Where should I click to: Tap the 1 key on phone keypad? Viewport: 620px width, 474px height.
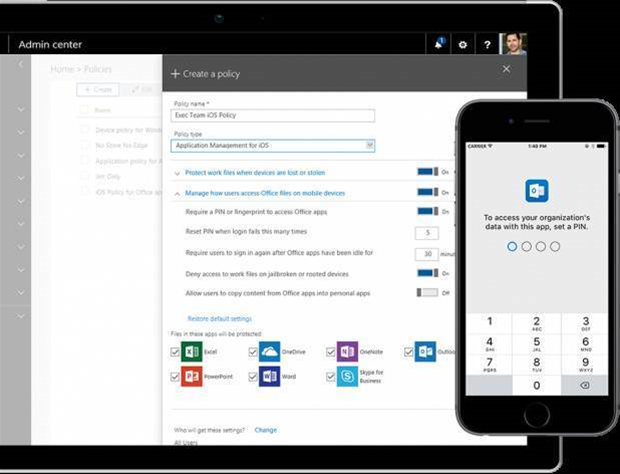coord(490,323)
